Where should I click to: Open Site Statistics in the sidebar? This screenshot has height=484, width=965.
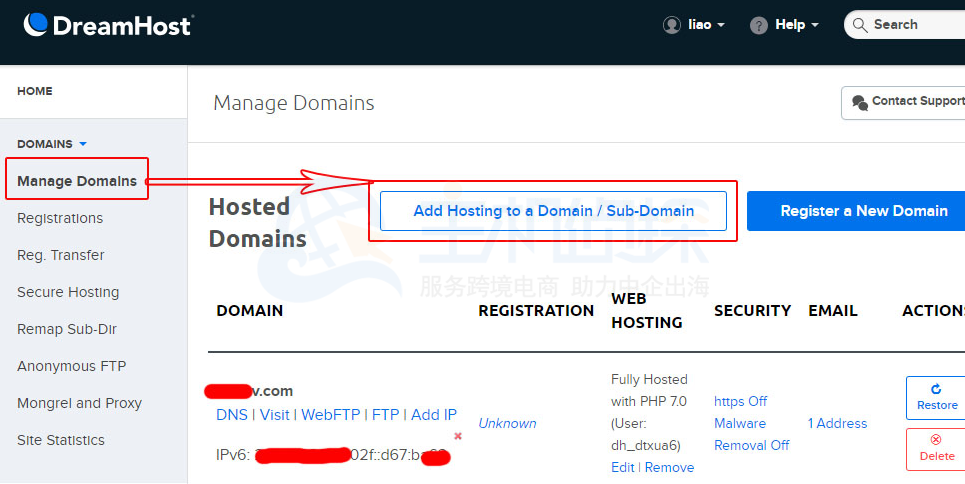click(61, 440)
